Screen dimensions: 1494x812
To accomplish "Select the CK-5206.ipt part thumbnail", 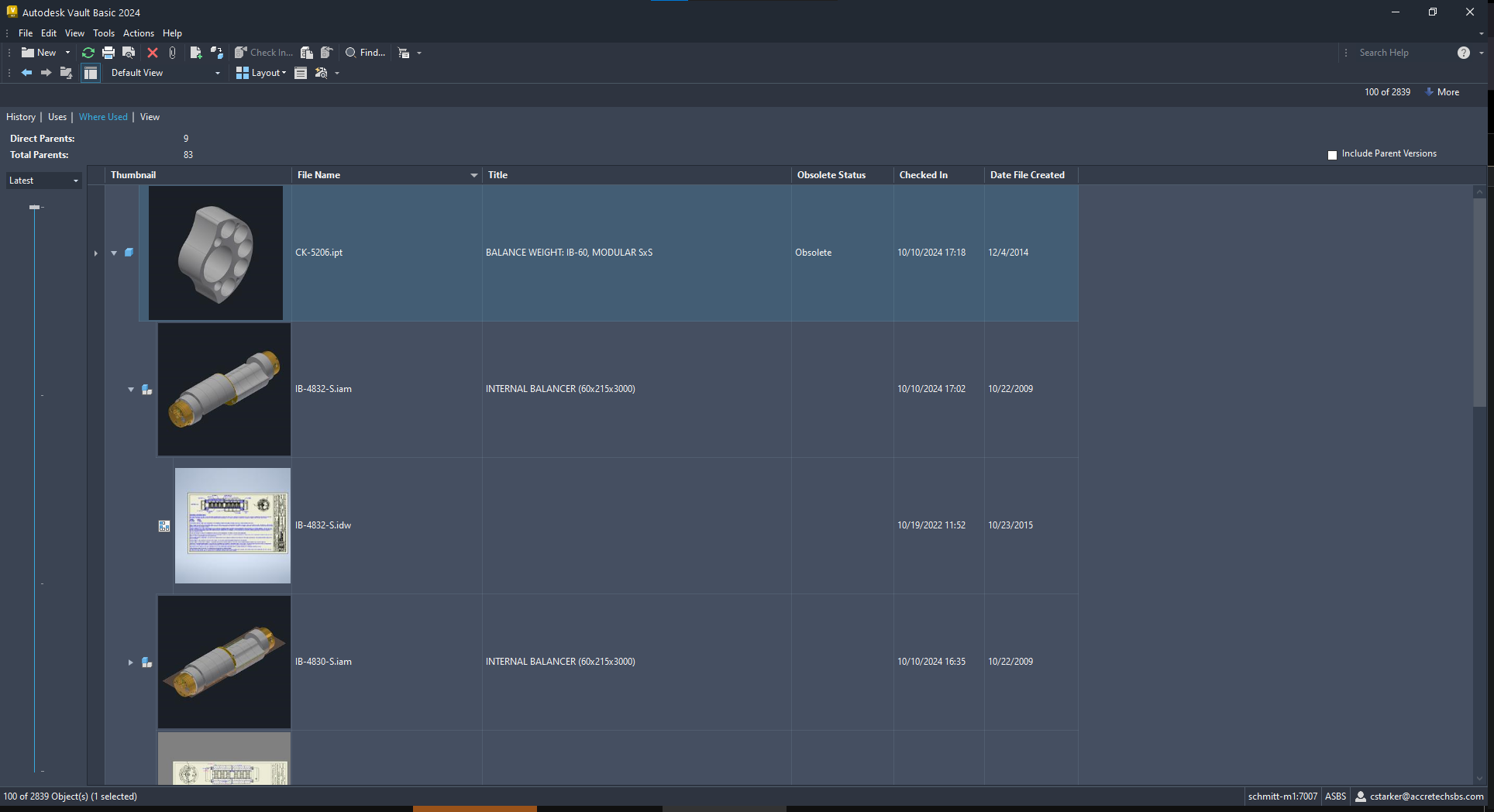I will tap(215, 253).
